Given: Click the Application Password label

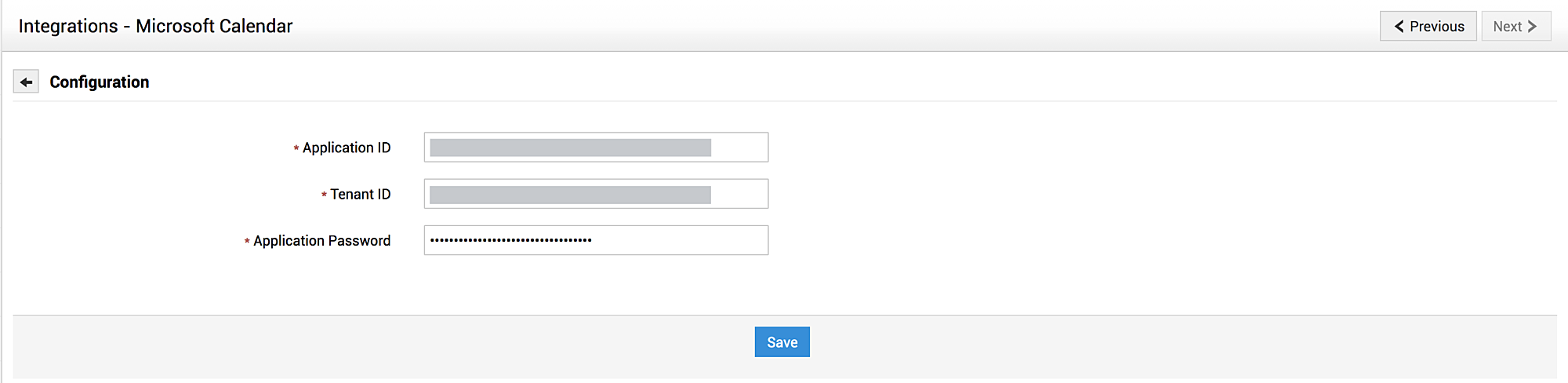Looking at the screenshot, I should click(x=321, y=240).
